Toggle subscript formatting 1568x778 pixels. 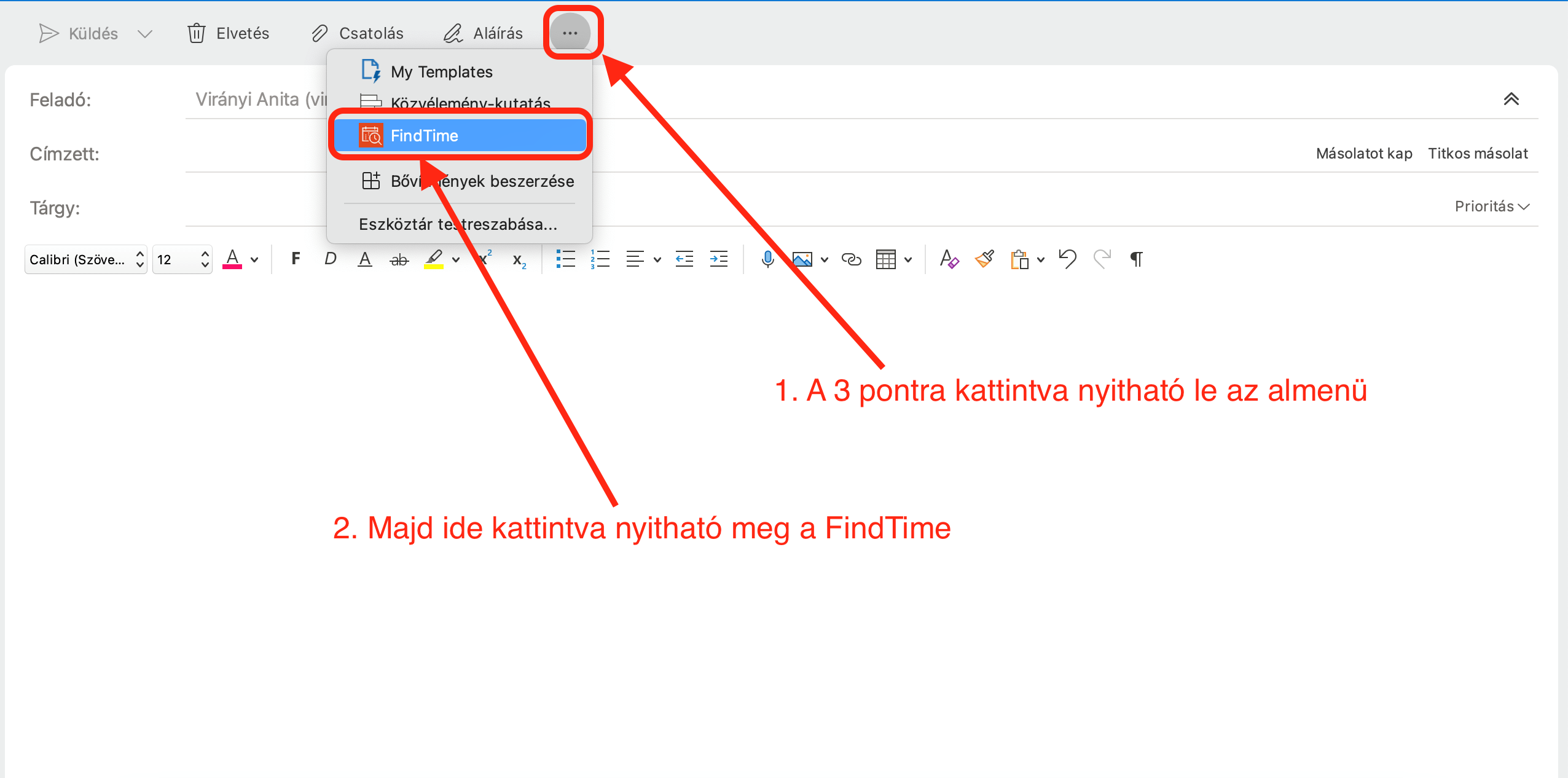(519, 260)
